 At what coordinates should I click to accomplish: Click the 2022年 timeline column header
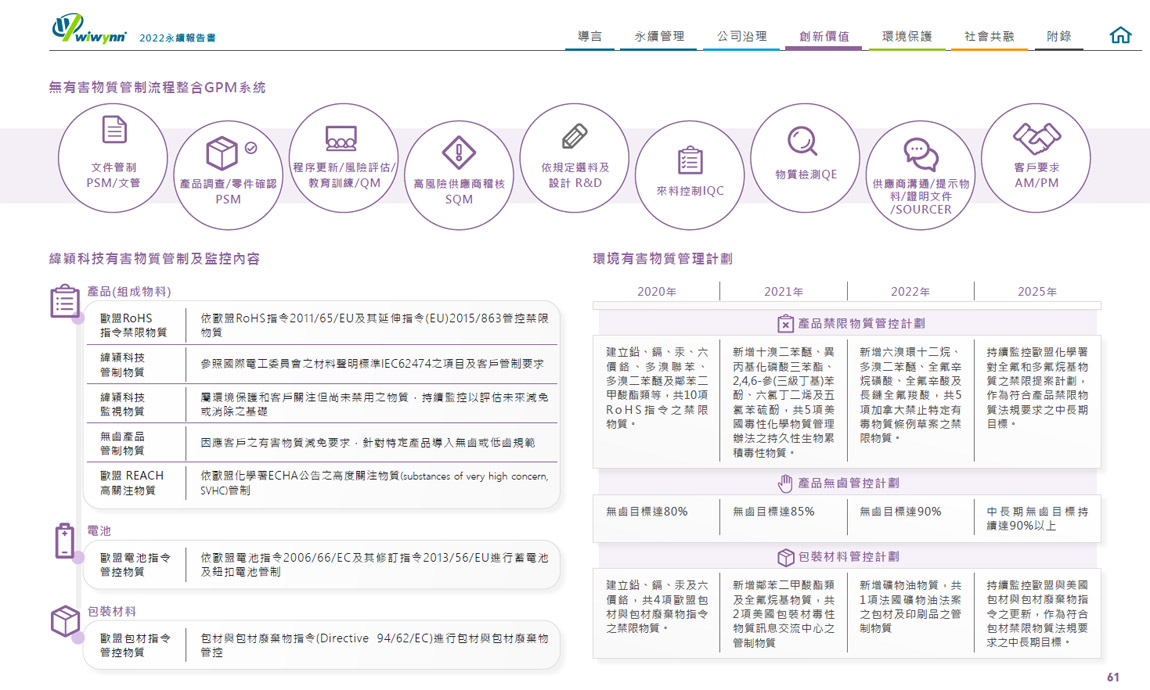point(909,292)
